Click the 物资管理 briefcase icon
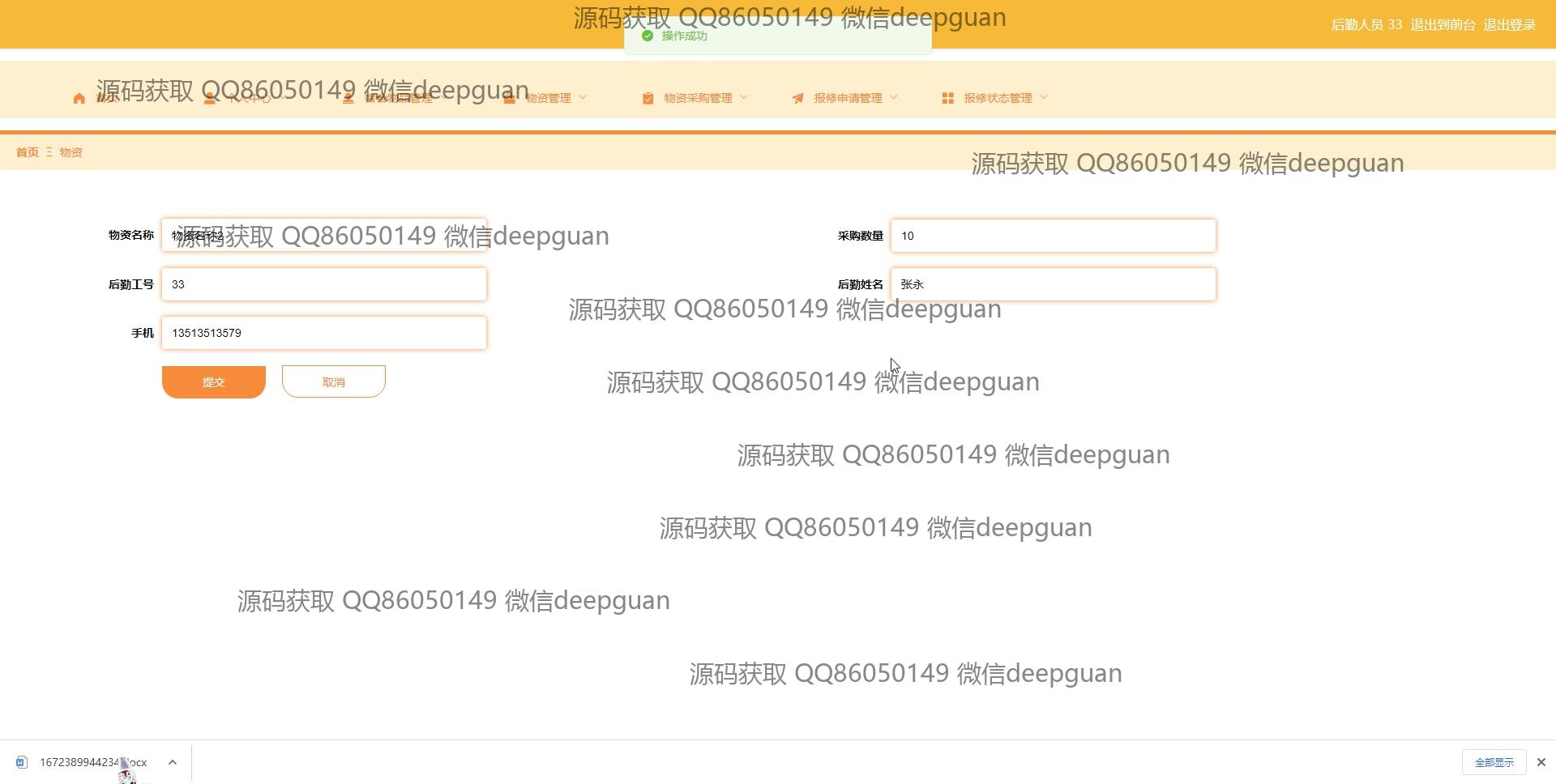The width and height of the screenshot is (1556, 784). click(509, 99)
